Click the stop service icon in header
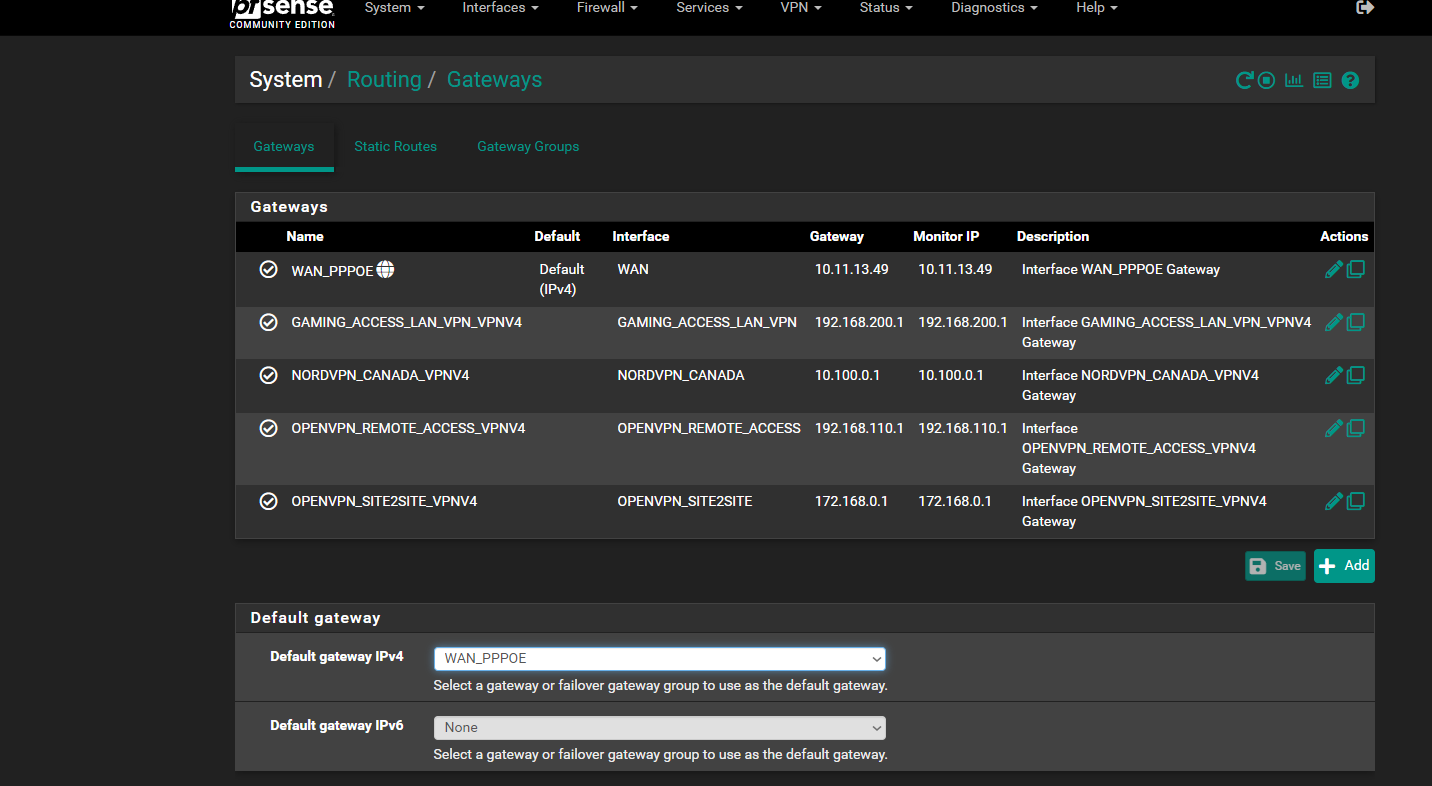 (1266, 80)
